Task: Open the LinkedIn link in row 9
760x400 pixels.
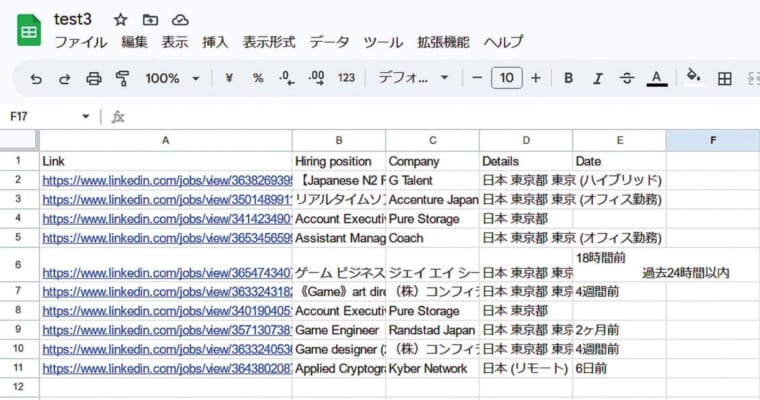Action: (167, 330)
